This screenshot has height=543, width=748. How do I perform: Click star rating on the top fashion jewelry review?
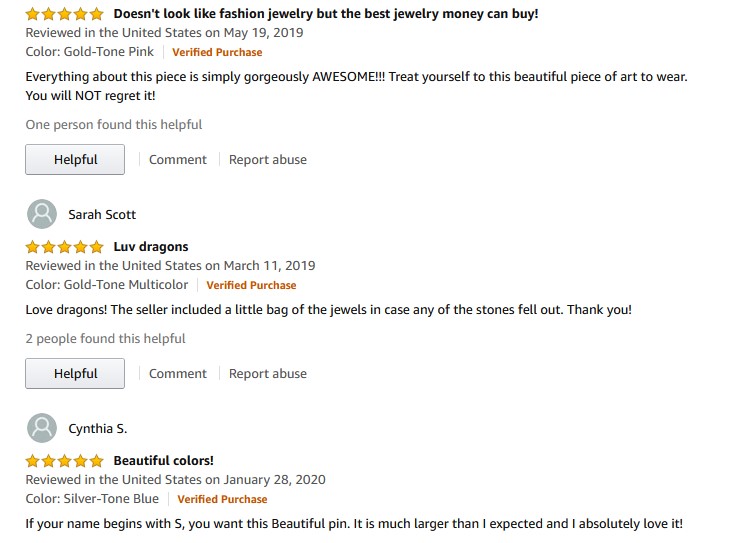coord(64,15)
